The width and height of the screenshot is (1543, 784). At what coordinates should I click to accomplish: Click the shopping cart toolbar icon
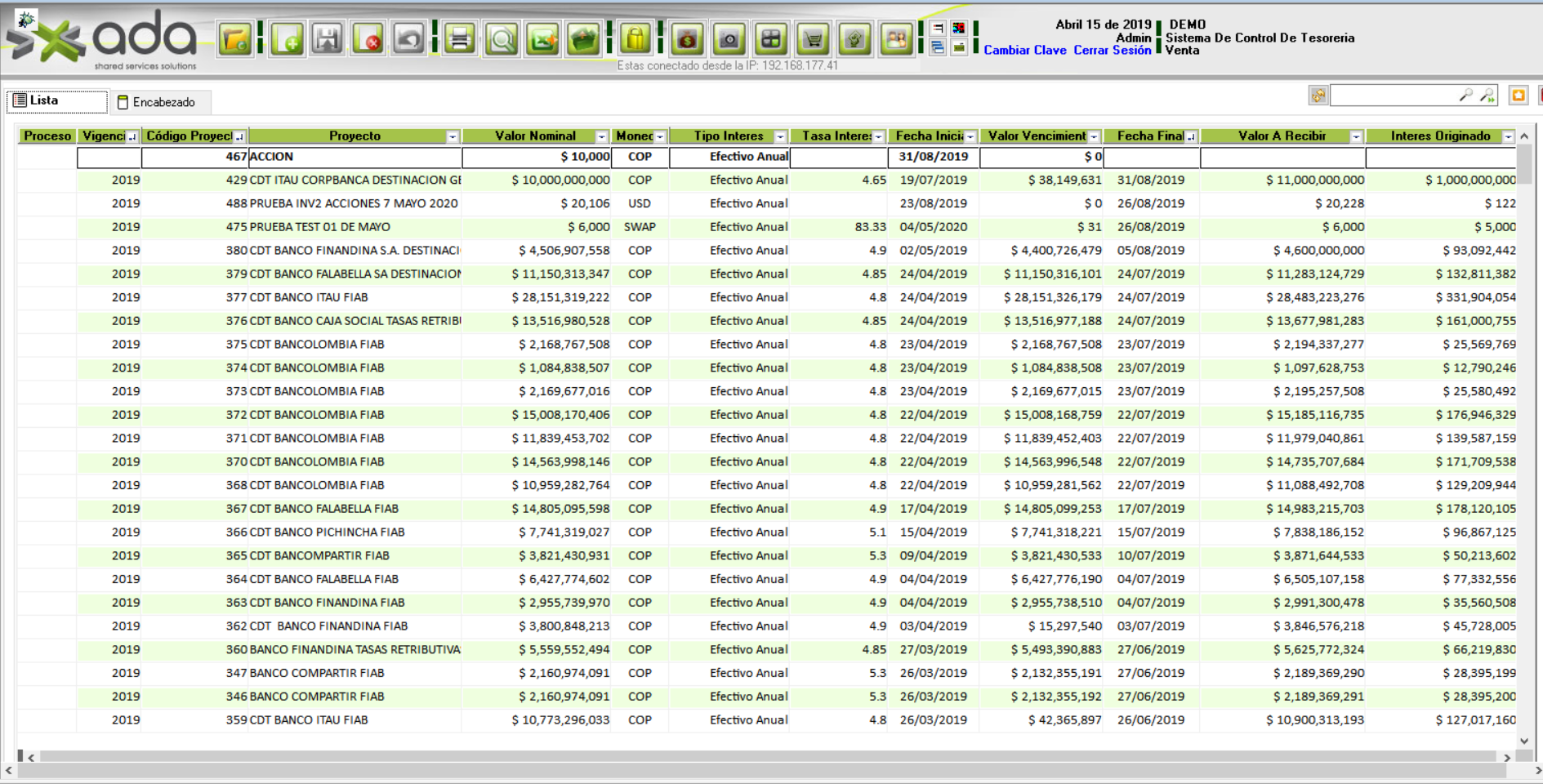coord(814,39)
